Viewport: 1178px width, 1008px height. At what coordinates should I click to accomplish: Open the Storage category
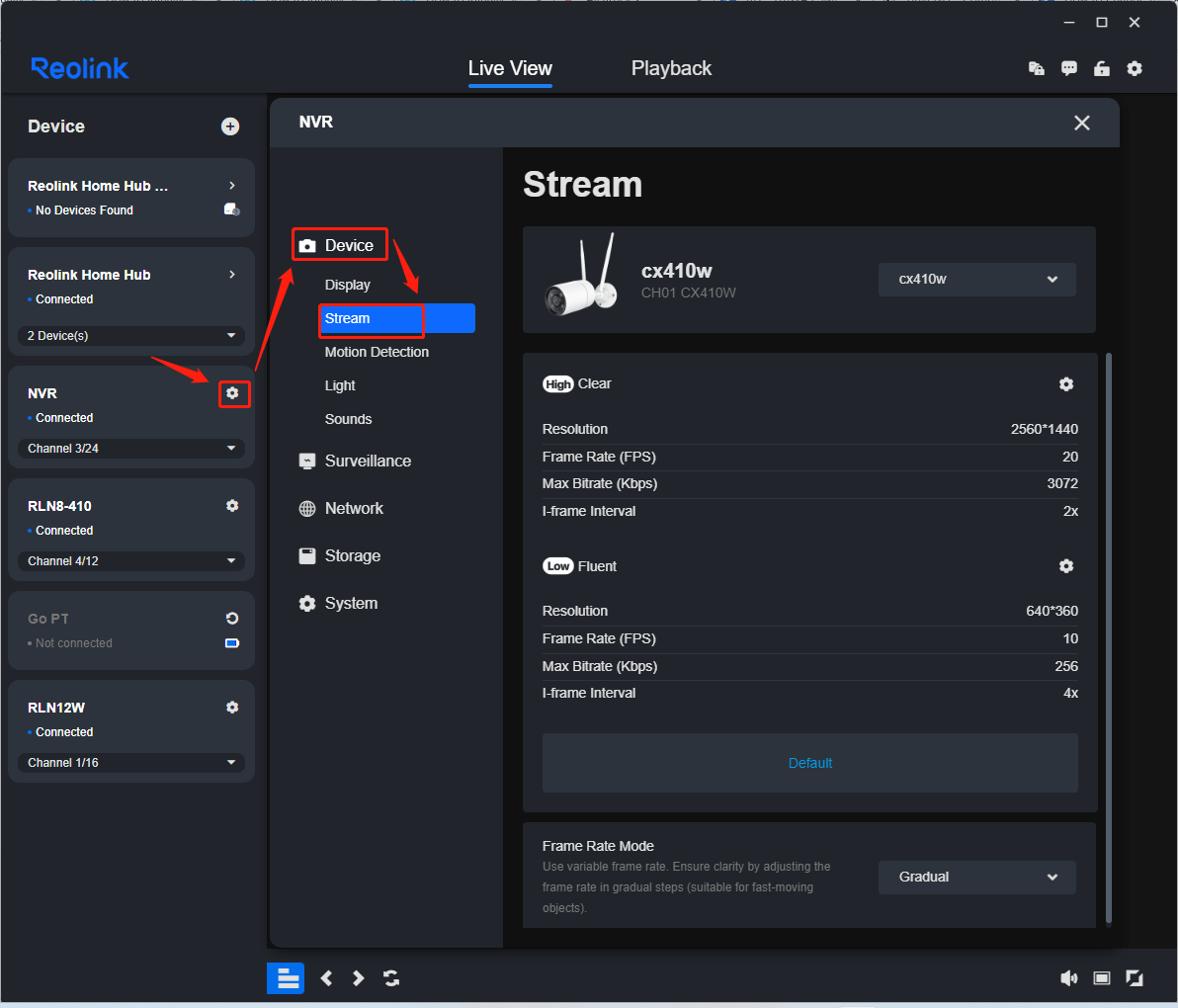click(x=340, y=555)
